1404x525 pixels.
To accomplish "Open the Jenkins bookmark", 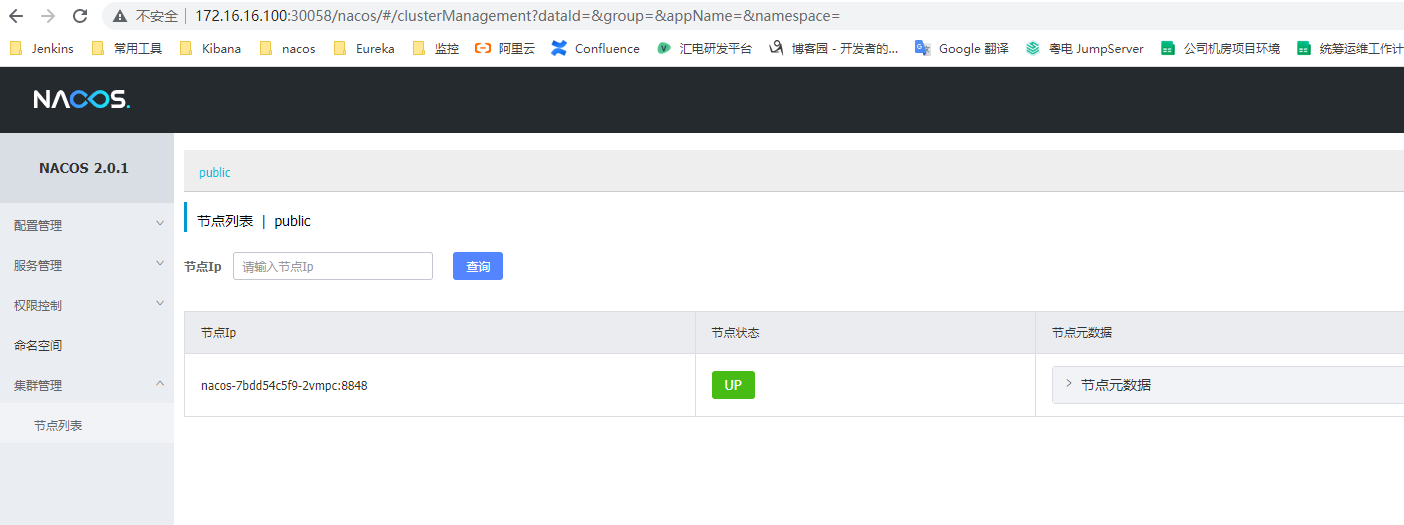I will 41,48.
